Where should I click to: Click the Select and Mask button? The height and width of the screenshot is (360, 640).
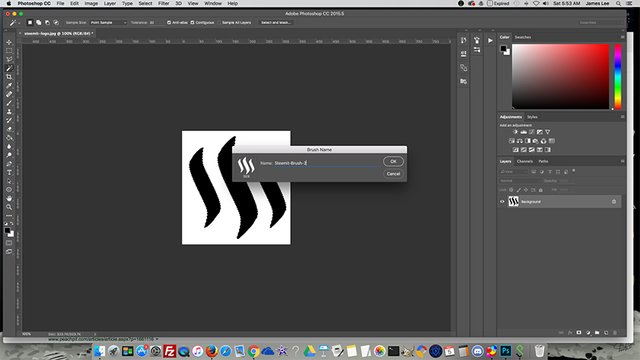pyautogui.click(x=276, y=22)
